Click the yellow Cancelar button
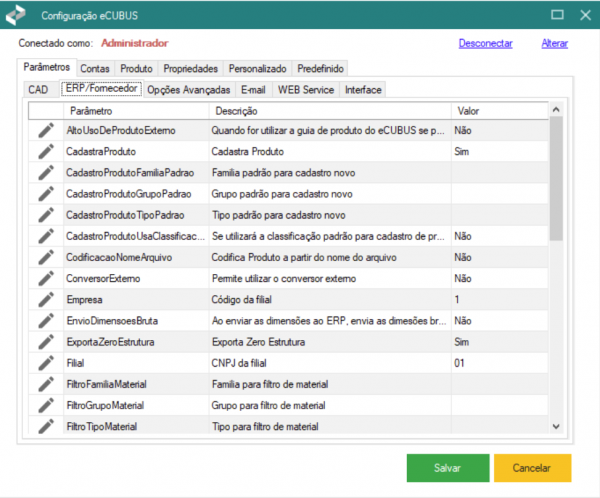Screen dimensions: 600x498 (x=532, y=468)
